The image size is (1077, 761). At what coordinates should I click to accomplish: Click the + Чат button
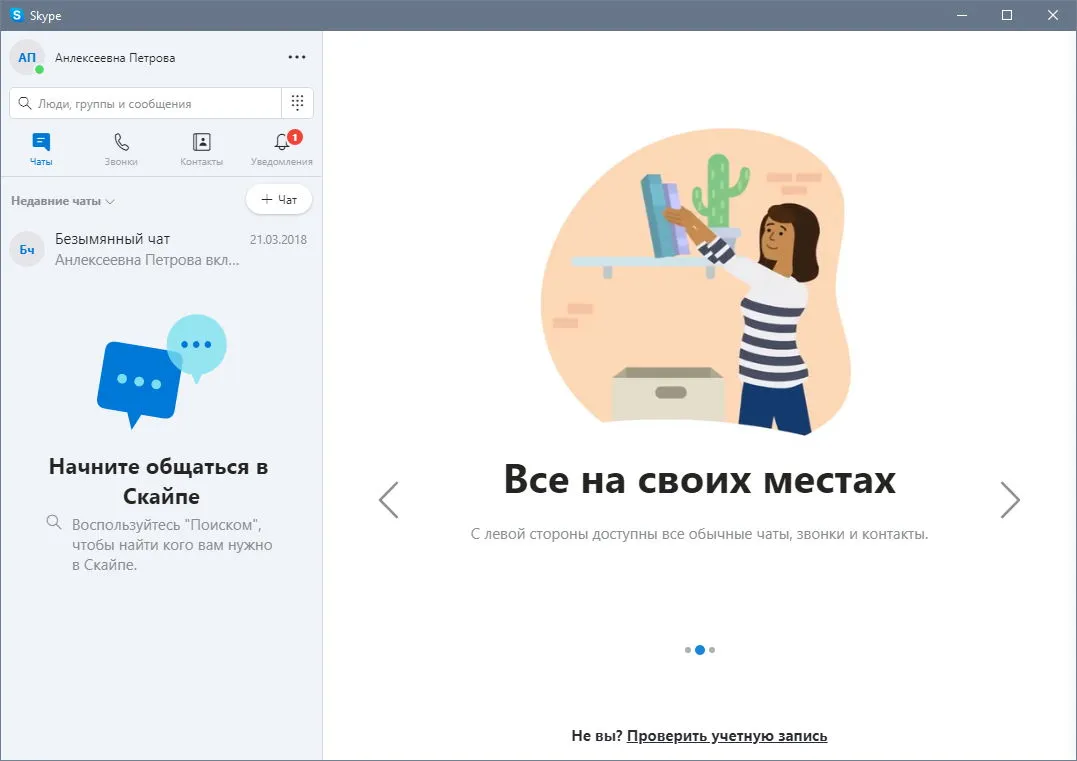point(279,199)
